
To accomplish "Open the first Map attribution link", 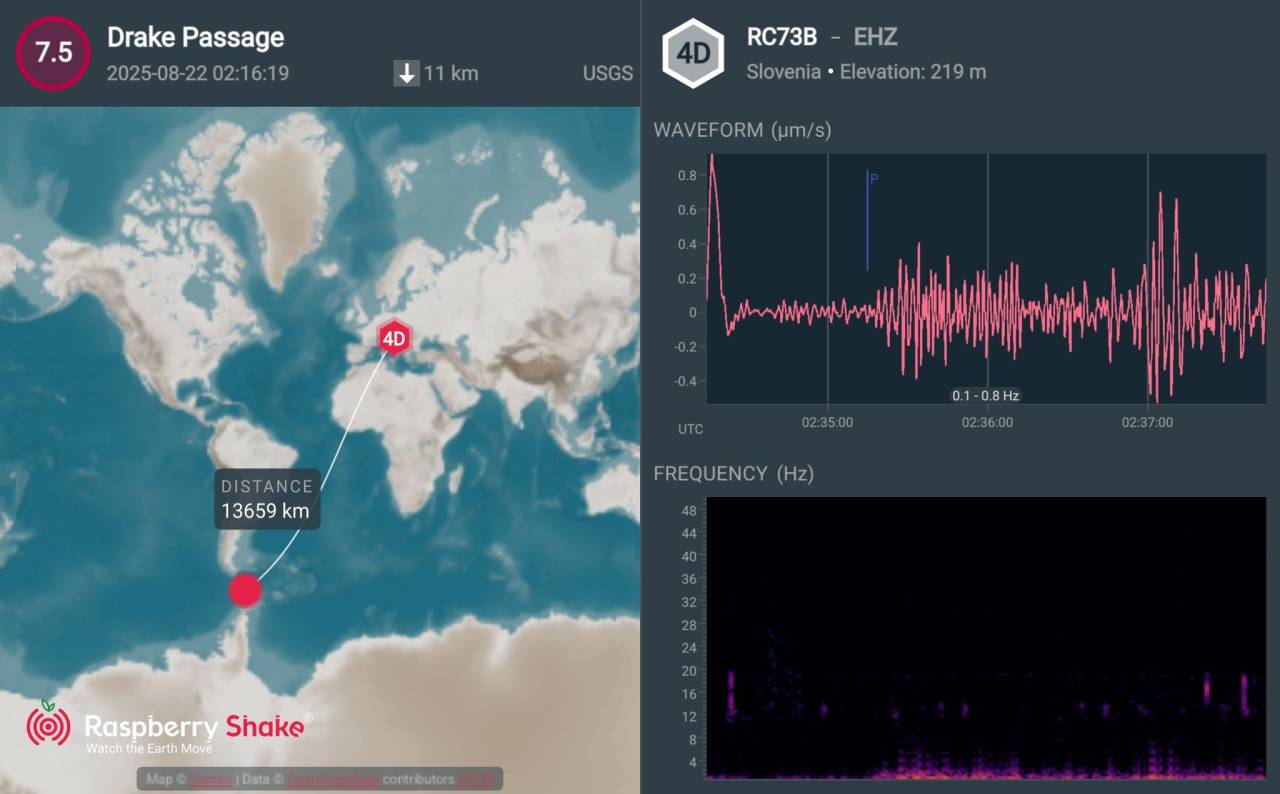I will tap(213, 779).
